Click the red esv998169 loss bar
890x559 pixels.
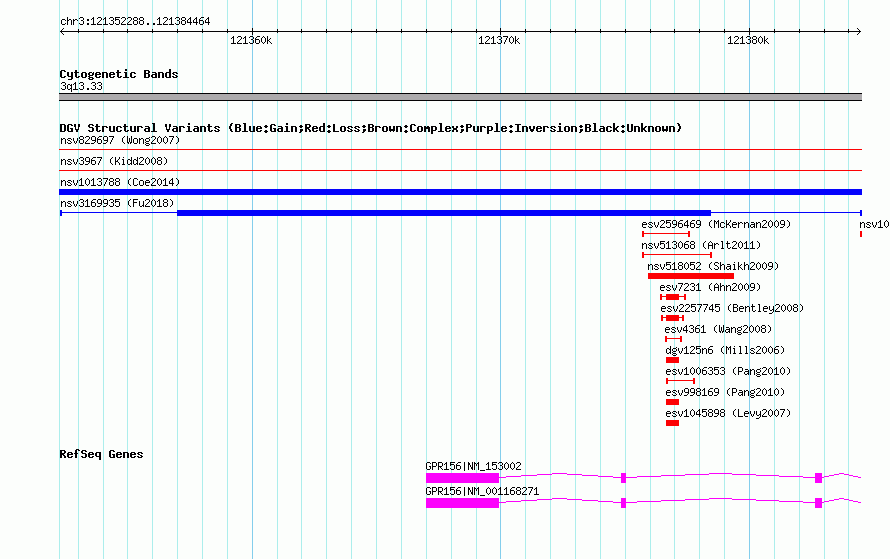(x=673, y=402)
